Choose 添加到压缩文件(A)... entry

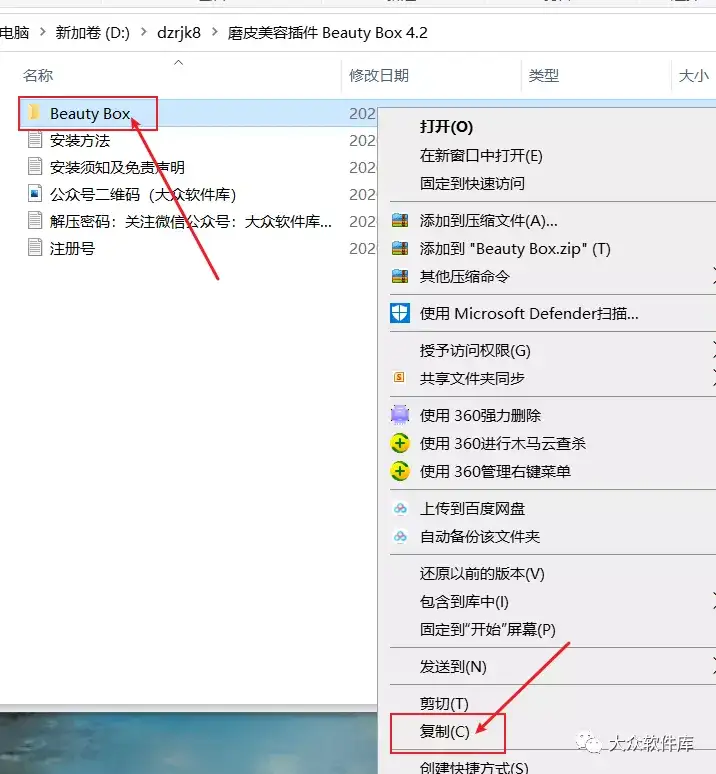point(489,220)
